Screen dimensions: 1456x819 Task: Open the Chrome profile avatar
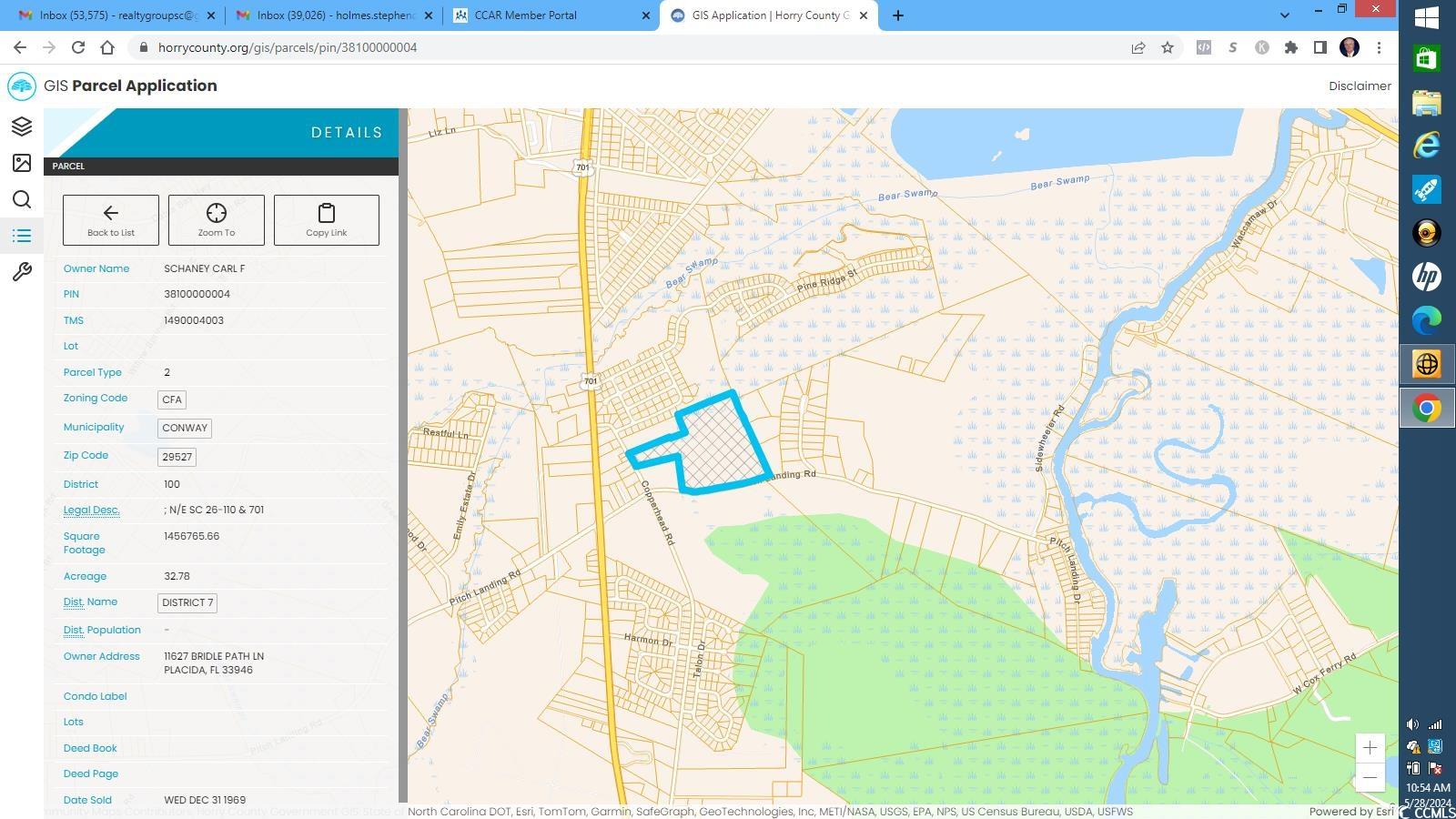[x=1350, y=47]
